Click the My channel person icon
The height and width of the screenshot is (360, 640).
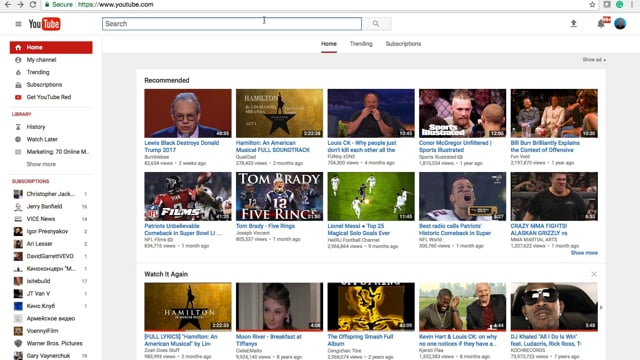click(x=18, y=60)
